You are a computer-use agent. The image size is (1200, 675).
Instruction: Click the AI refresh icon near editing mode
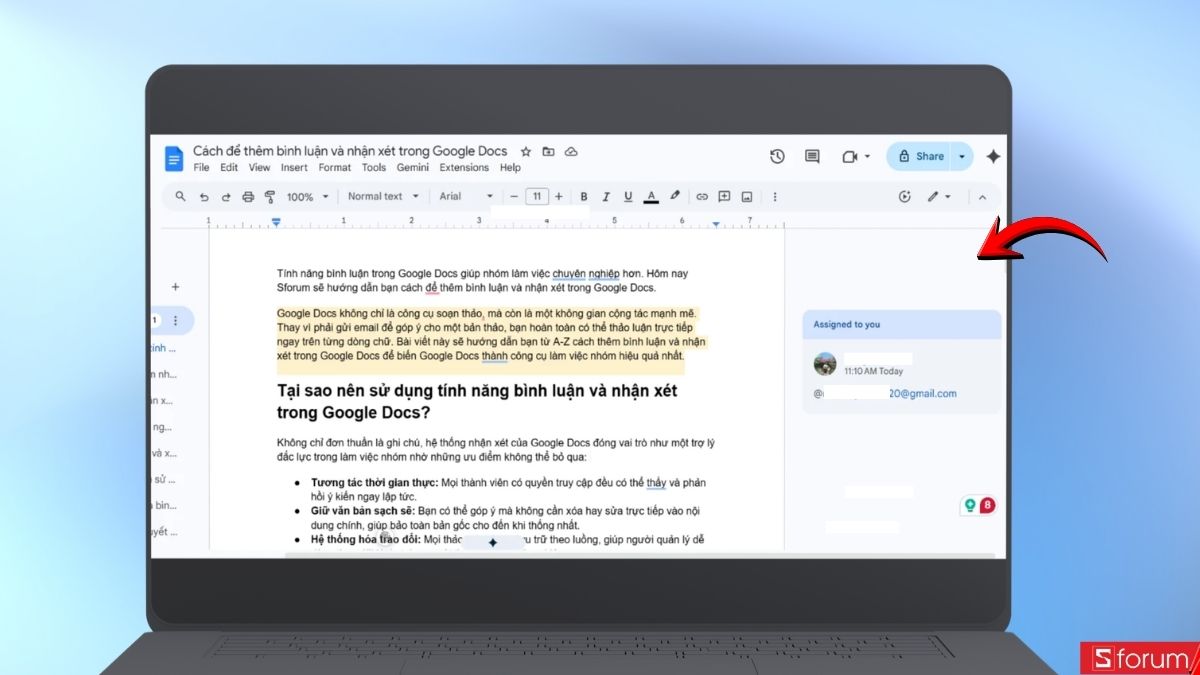pyautogui.click(x=905, y=197)
